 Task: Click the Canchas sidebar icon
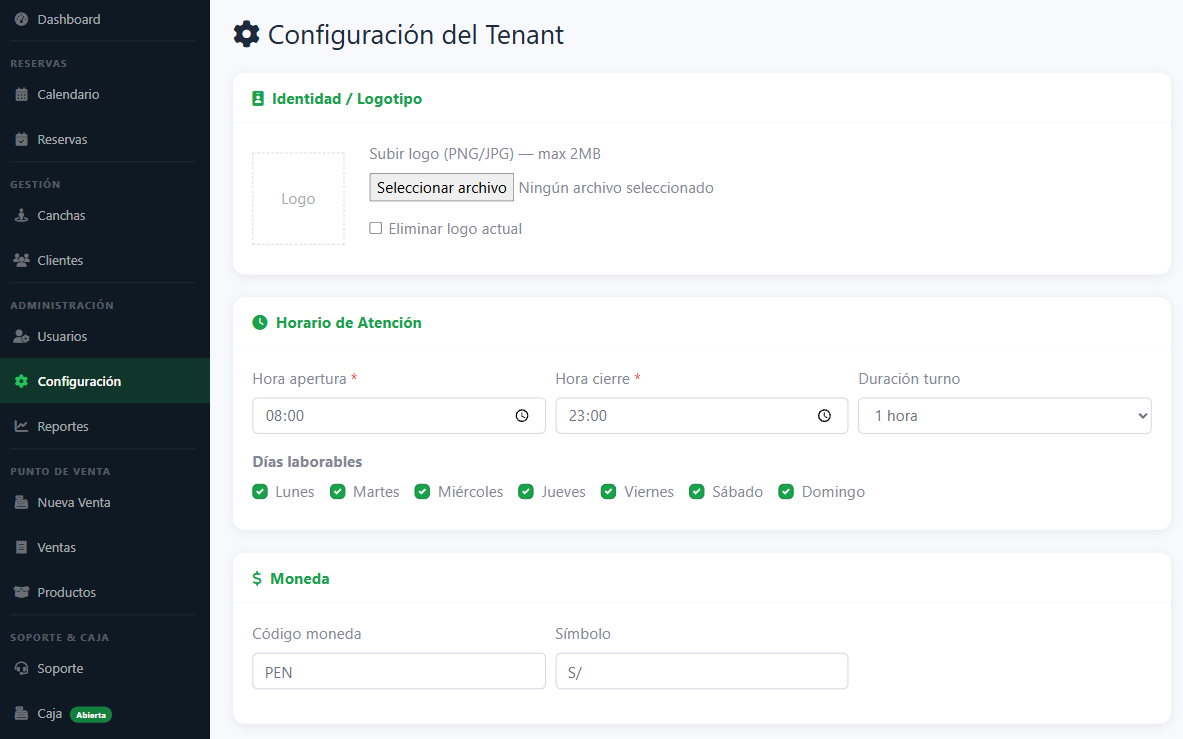point(21,215)
